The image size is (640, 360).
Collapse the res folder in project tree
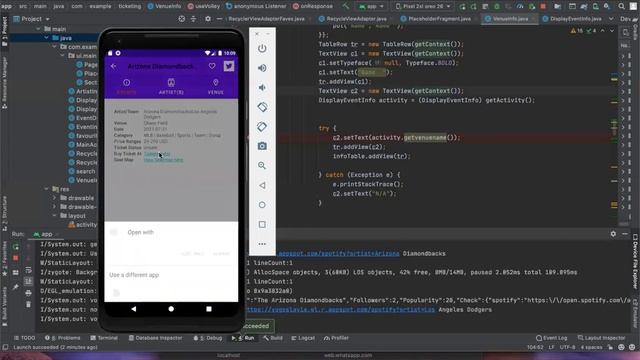(46, 189)
